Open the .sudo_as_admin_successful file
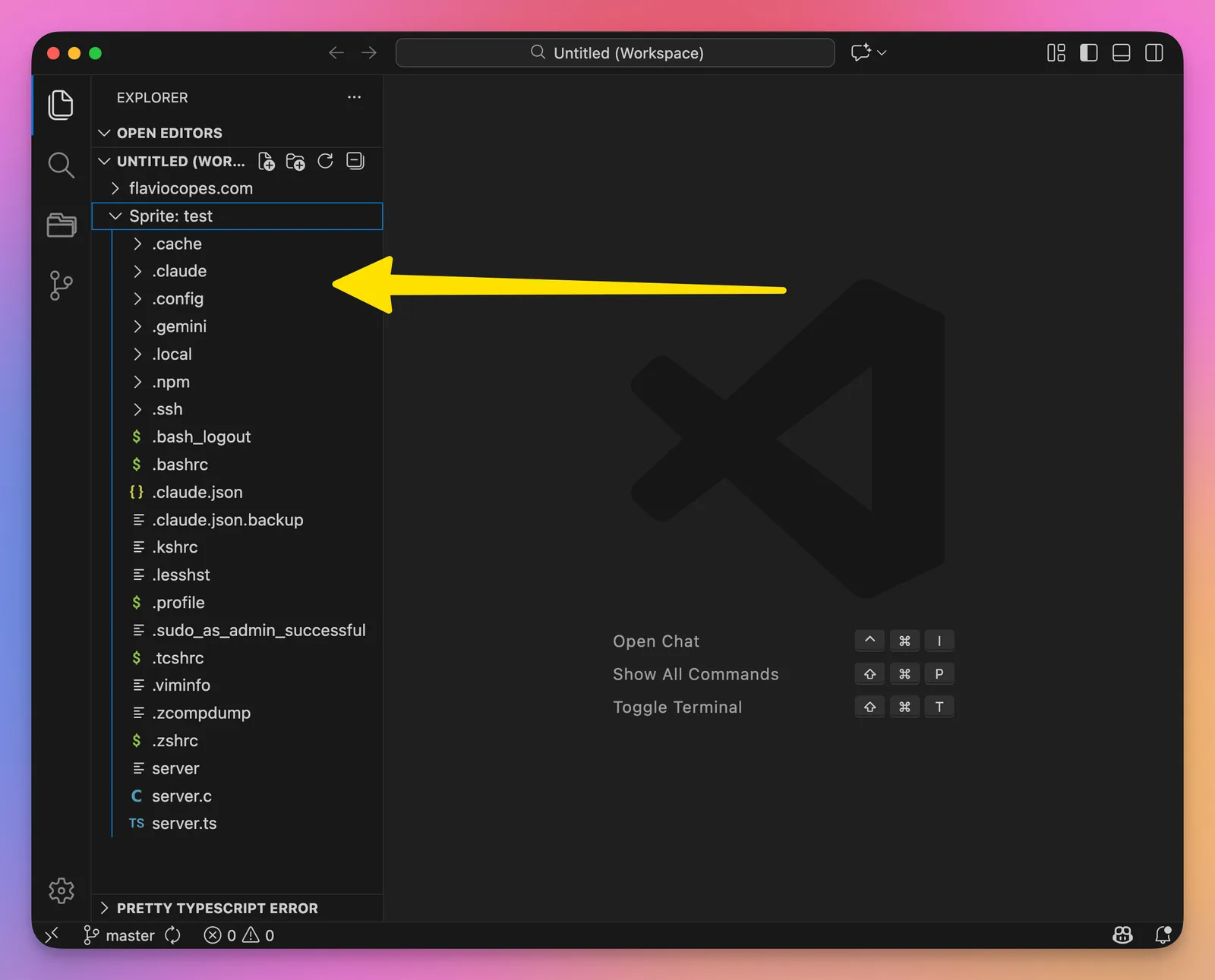 (x=237, y=630)
